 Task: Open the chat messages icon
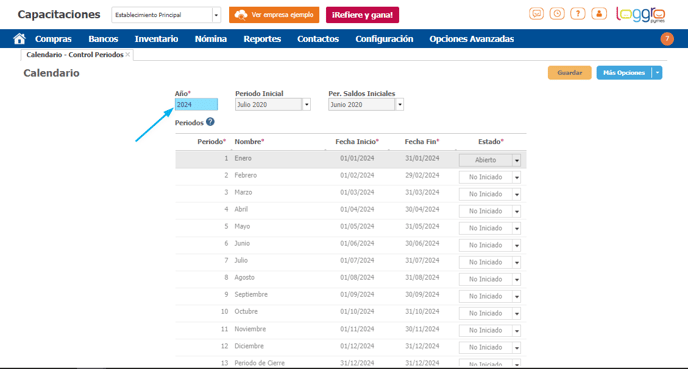coord(536,14)
